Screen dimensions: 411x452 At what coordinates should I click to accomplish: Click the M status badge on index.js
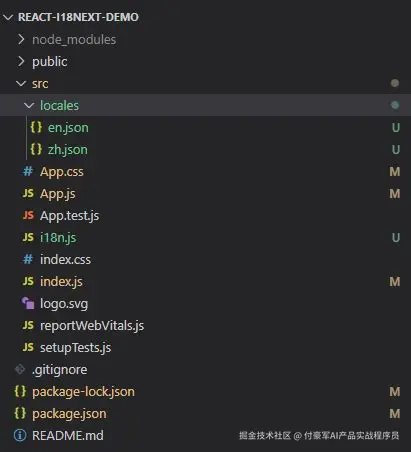395,282
